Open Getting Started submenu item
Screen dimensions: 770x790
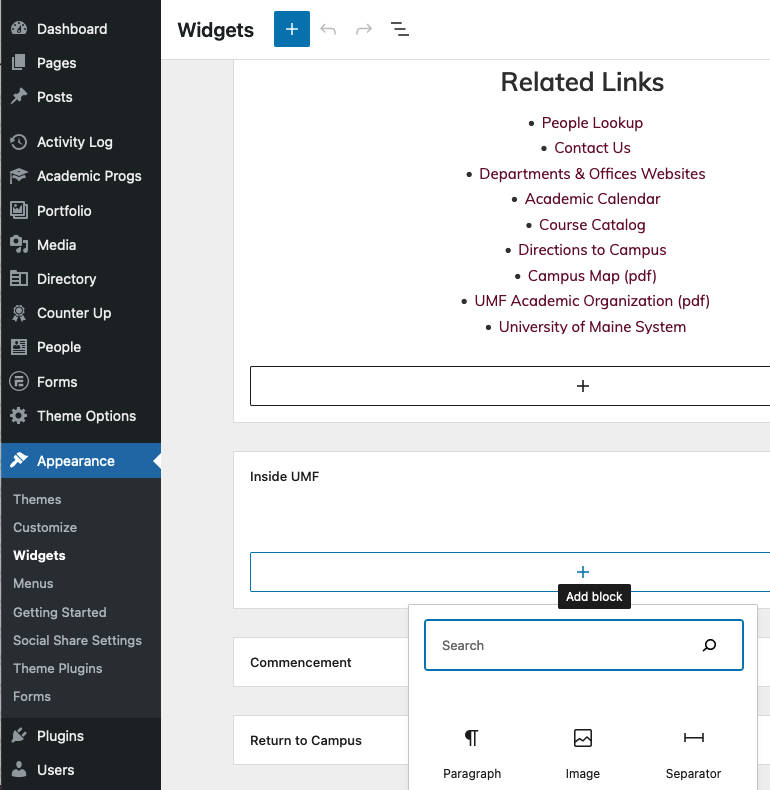click(x=60, y=612)
